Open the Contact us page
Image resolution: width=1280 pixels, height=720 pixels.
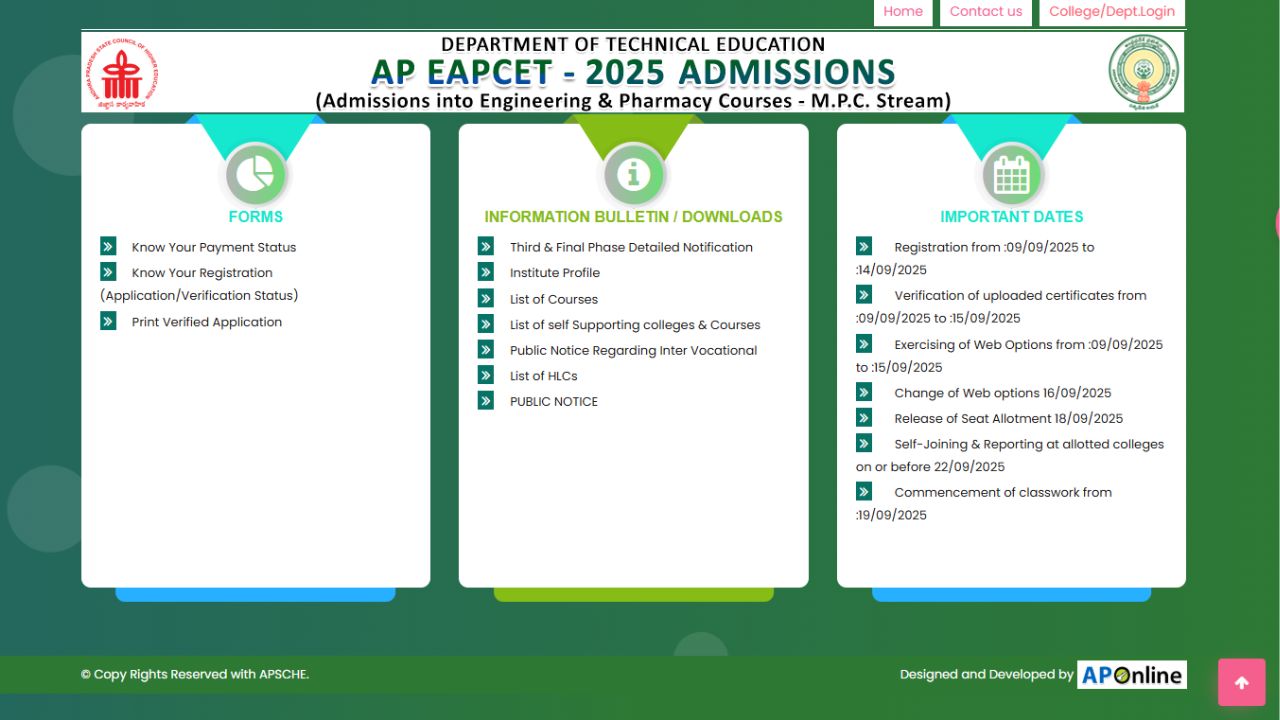coord(986,12)
